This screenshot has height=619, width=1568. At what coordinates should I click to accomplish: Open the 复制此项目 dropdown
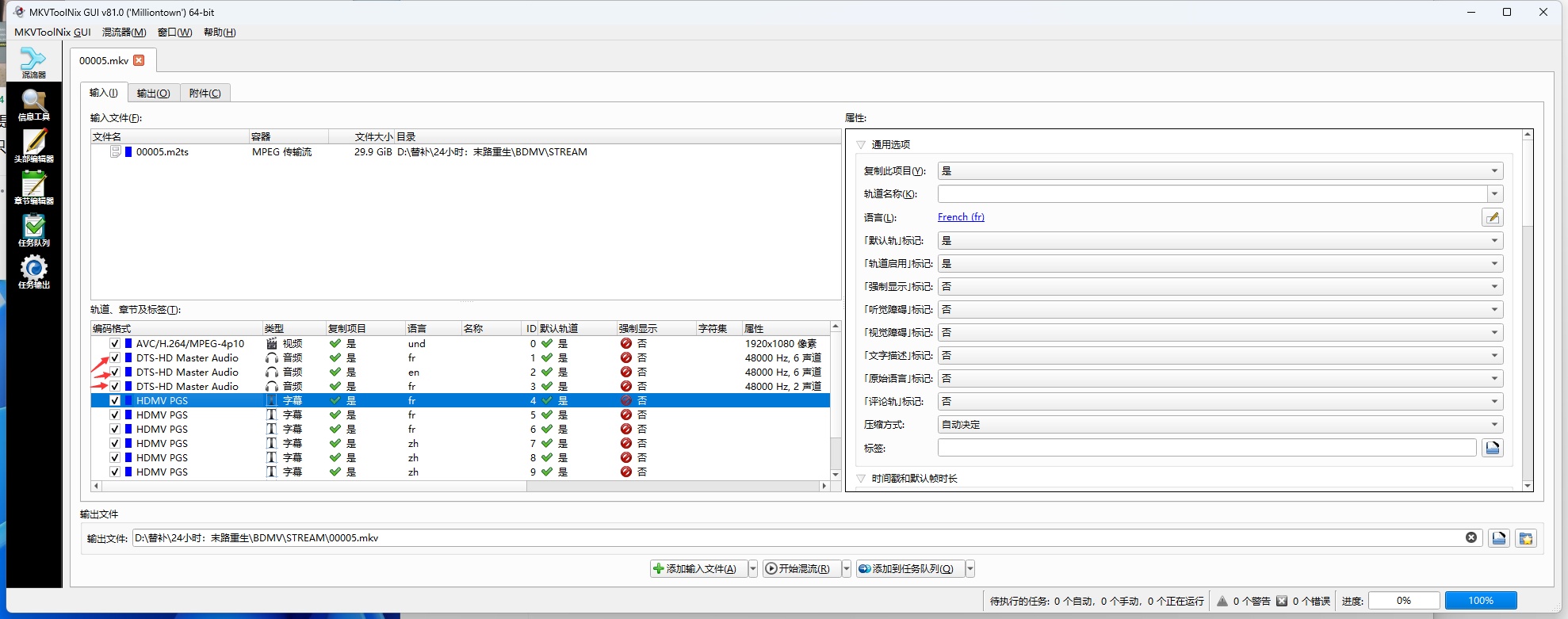point(1220,170)
